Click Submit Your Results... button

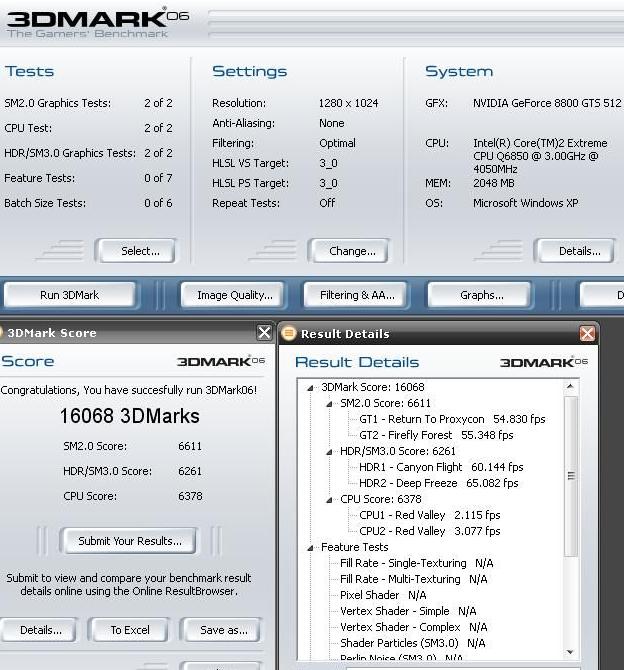point(129,541)
